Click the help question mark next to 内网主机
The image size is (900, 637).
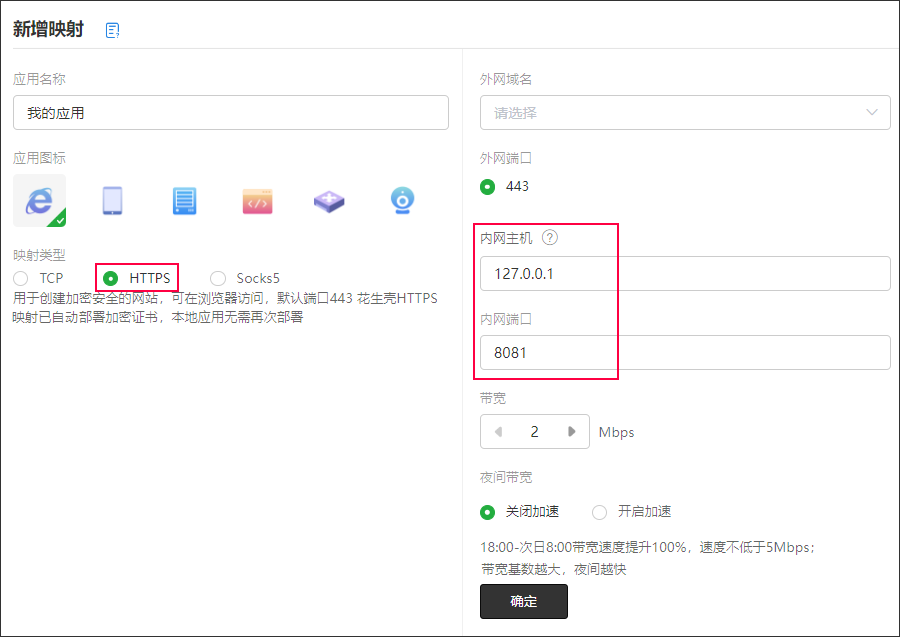point(549,238)
